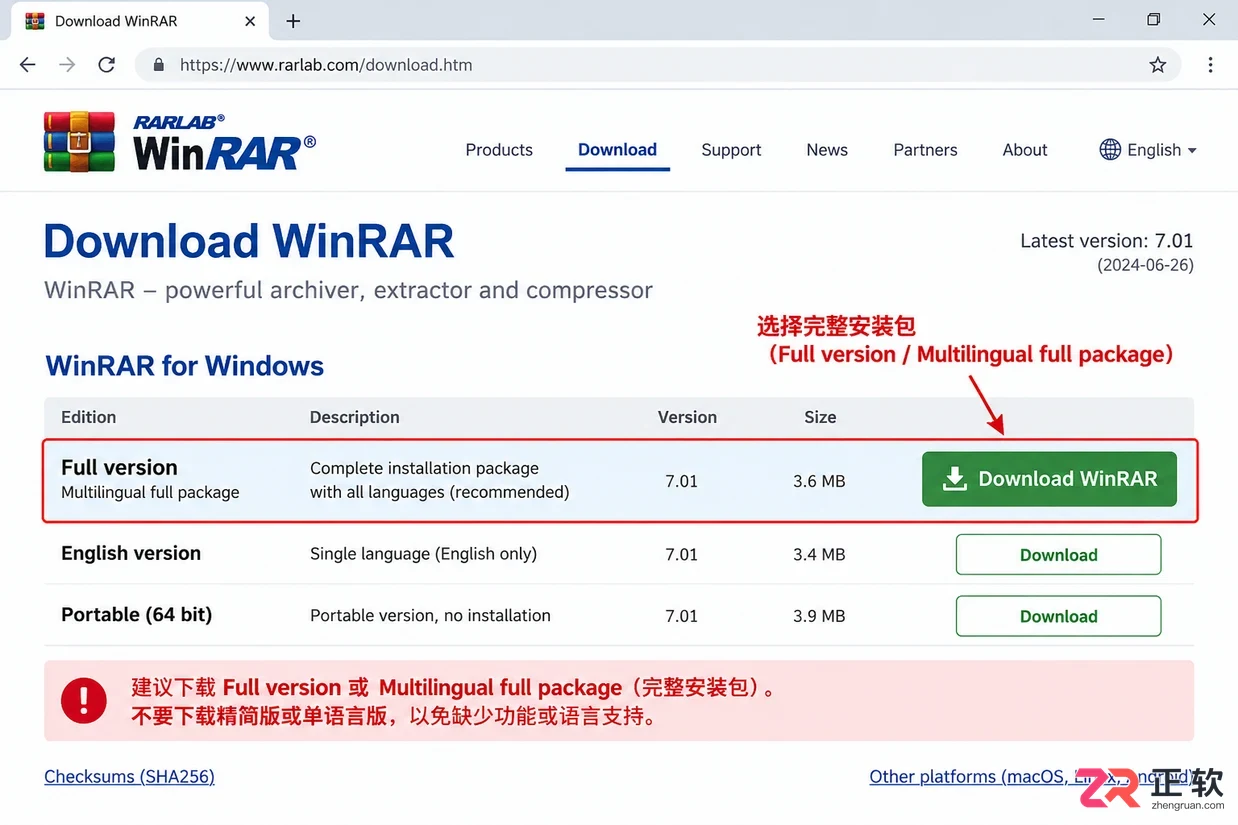Open the browser three-dot menu

pos(1210,65)
